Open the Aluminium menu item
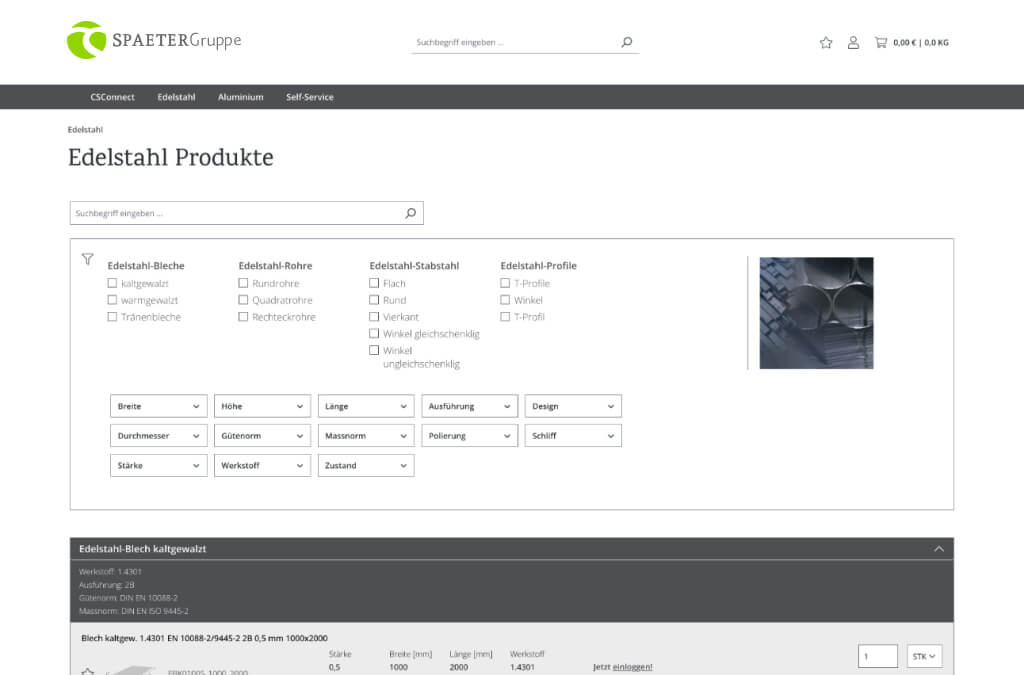 click(240, 97)
